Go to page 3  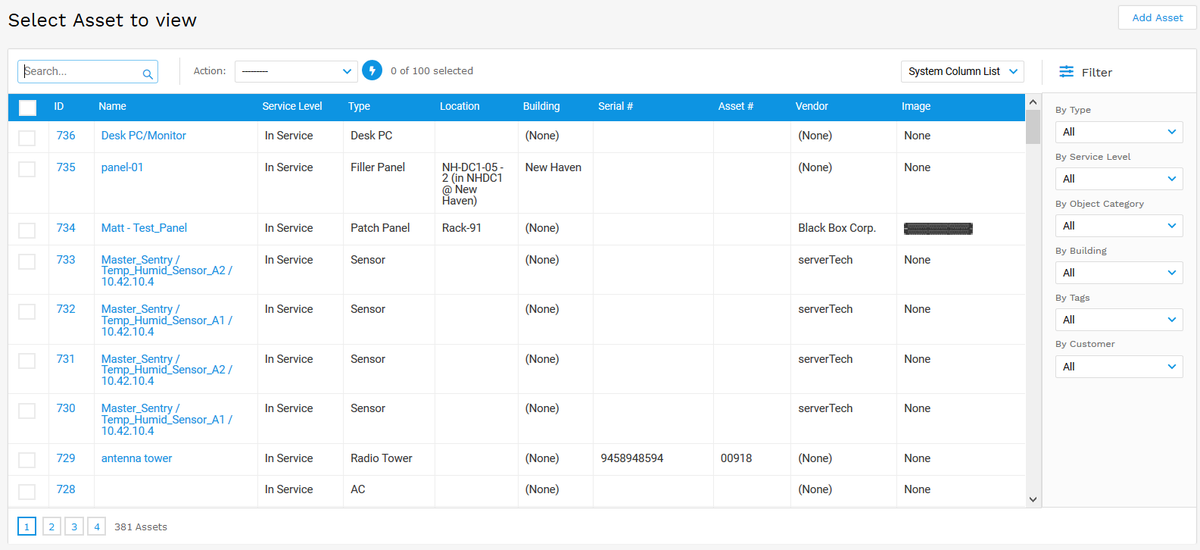pos(74,526)
